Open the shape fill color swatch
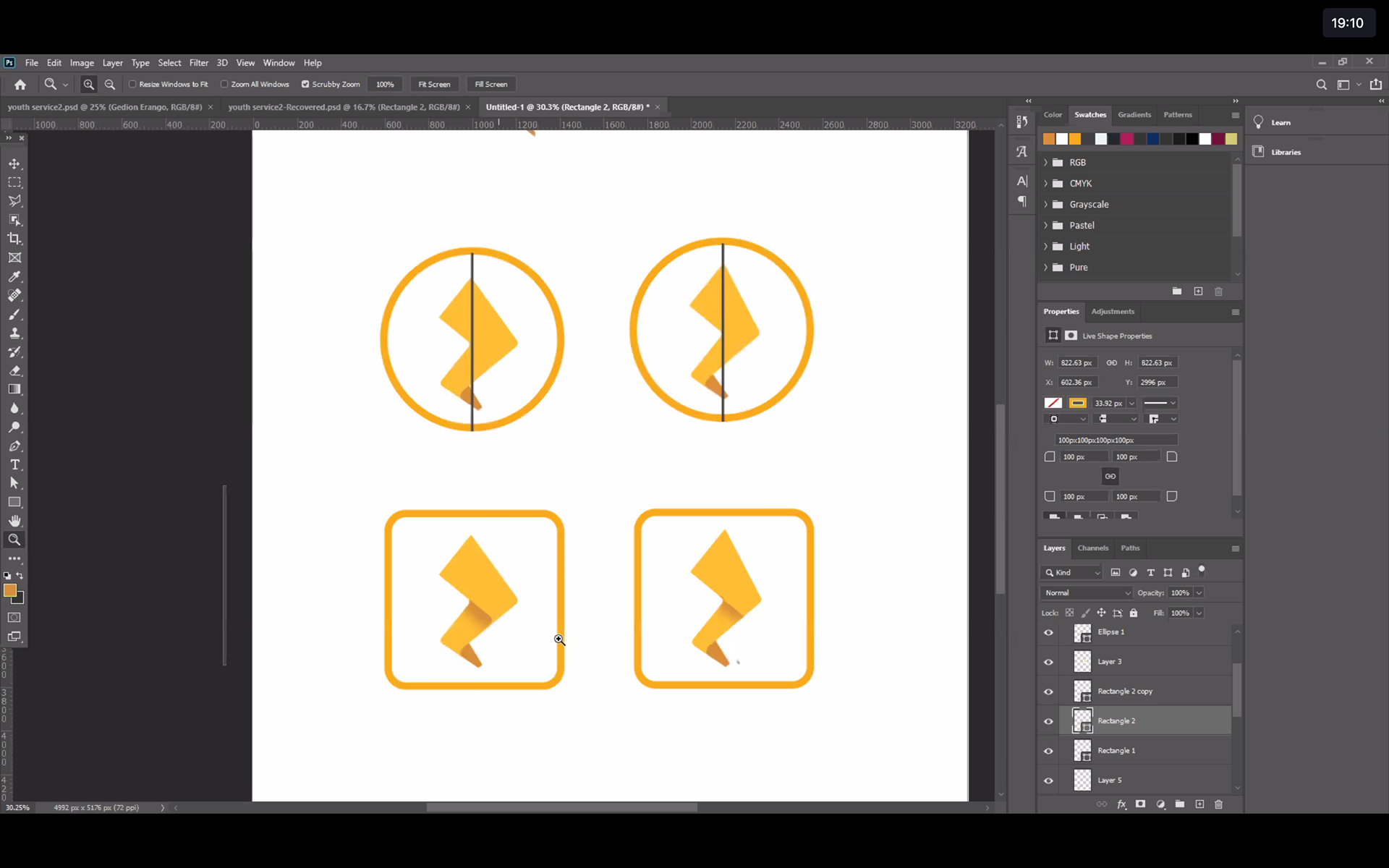 [1053, 403]
